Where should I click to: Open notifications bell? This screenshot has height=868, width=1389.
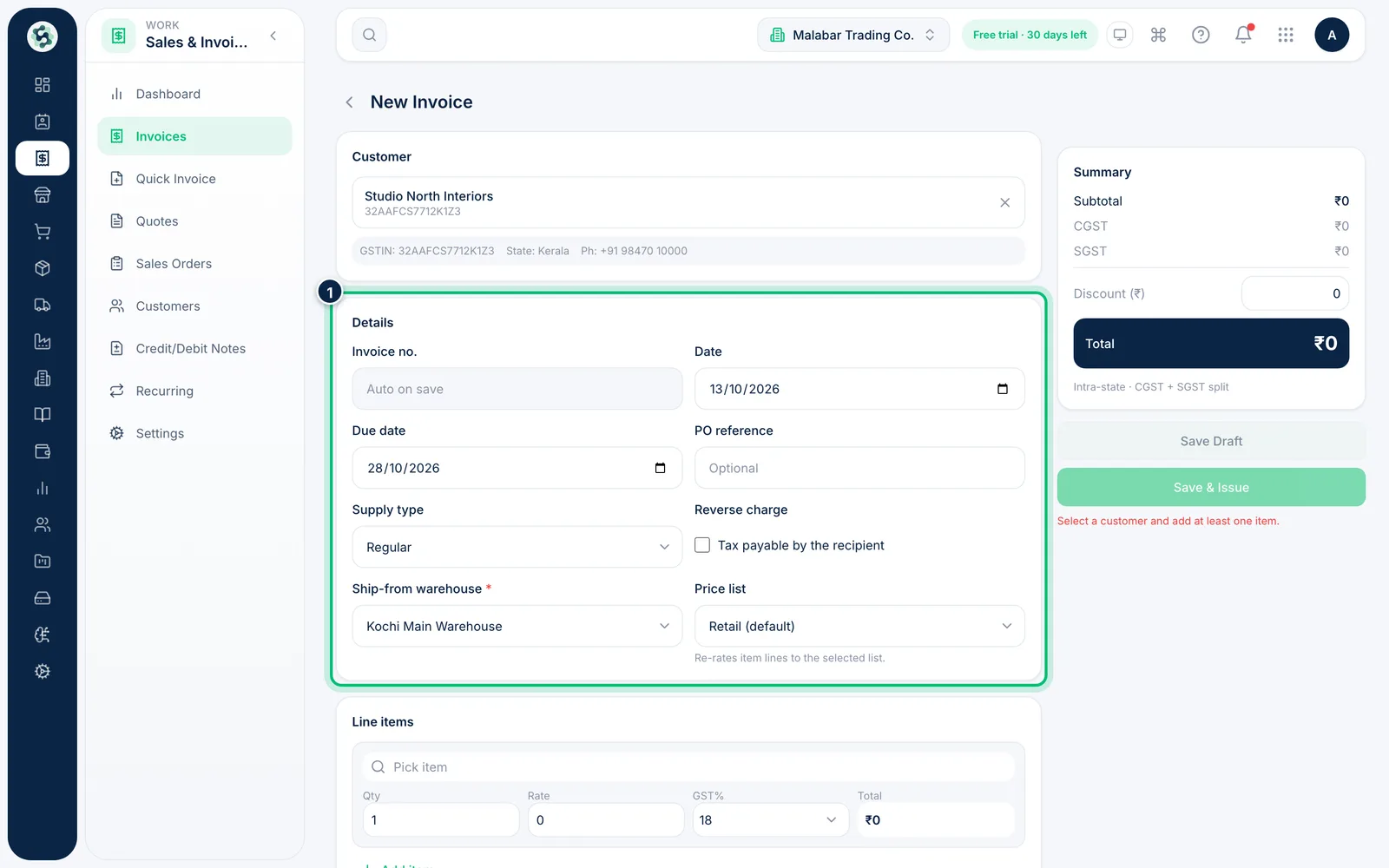coord(1243,35)
